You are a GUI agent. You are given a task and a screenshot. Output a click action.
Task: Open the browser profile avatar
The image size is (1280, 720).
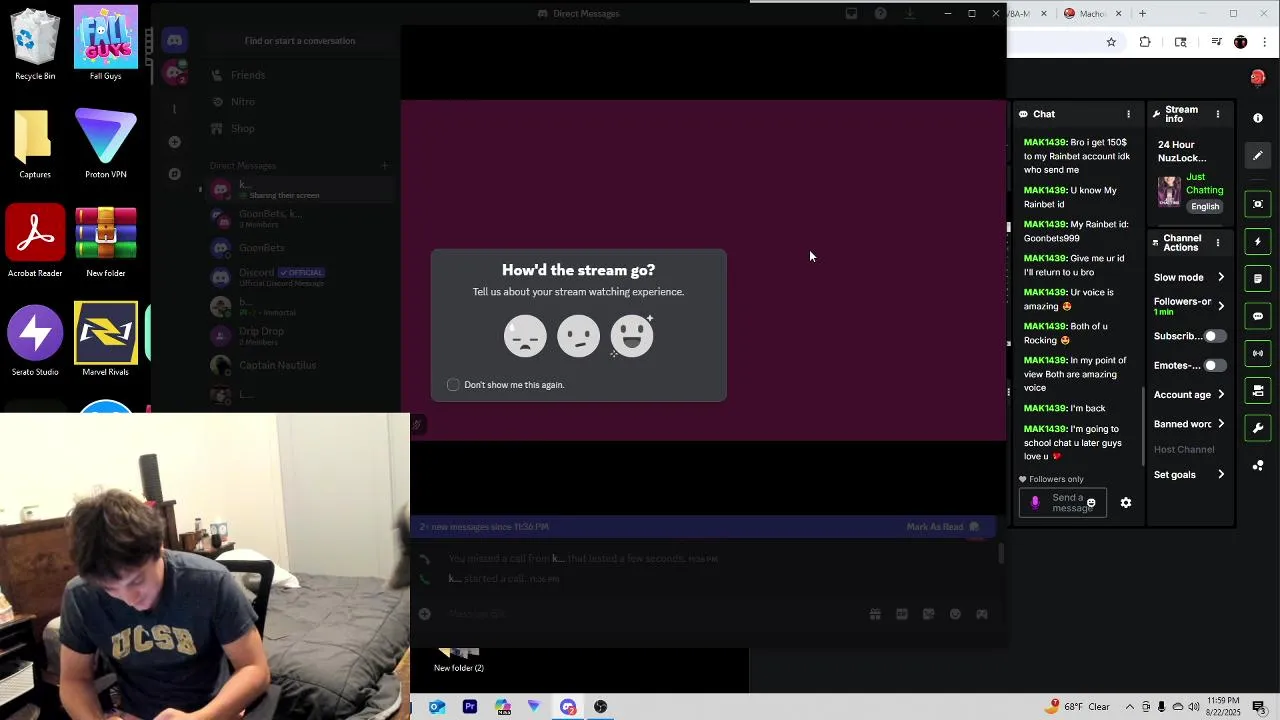coord(1241,42)
